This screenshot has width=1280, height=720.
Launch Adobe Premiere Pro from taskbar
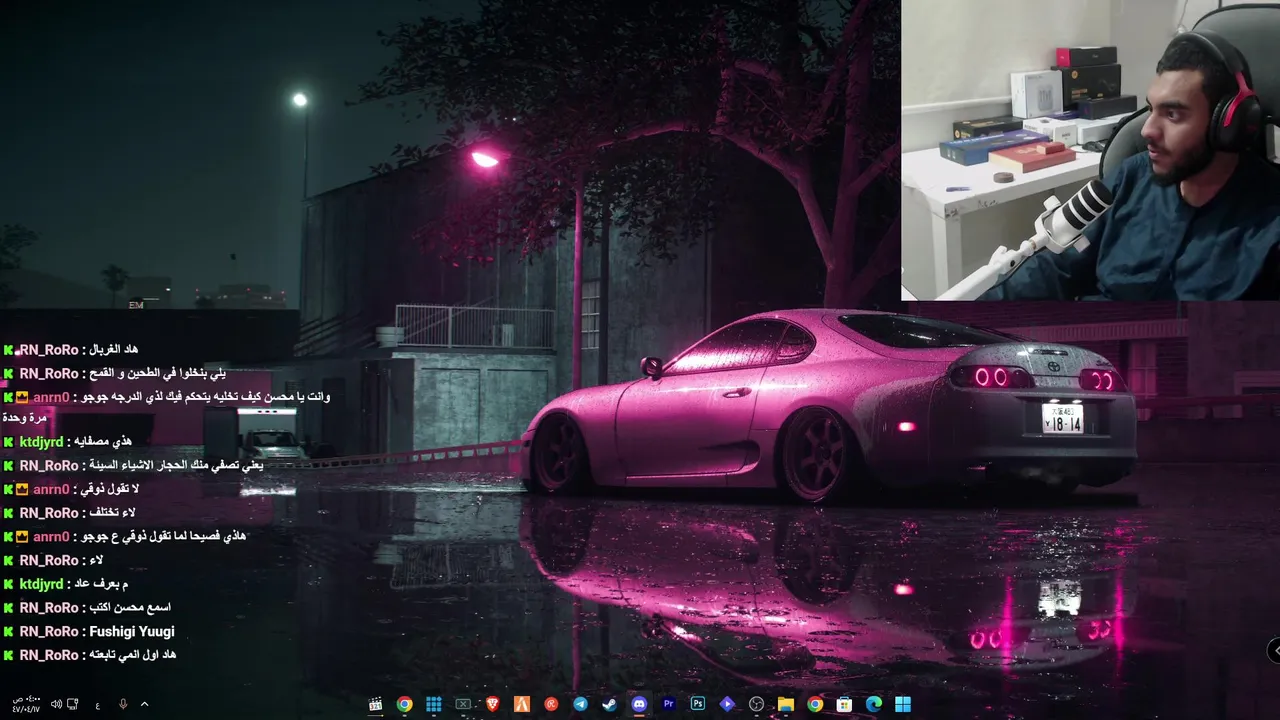click(669, 704)
